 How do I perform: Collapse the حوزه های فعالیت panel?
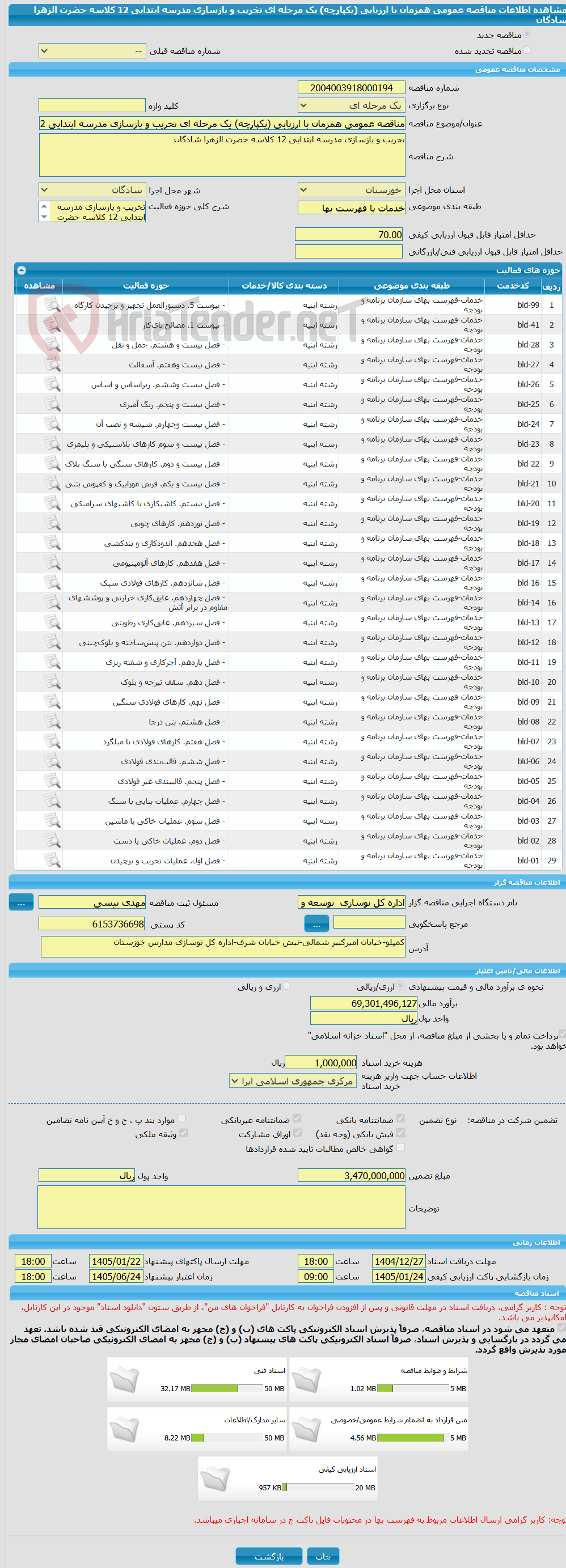point(22,270)
